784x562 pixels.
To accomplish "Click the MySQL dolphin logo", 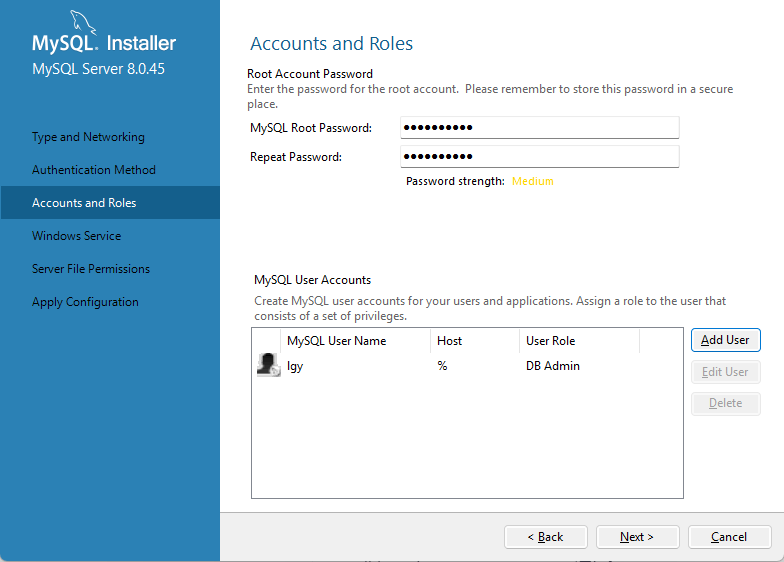I will coord(82,22).
